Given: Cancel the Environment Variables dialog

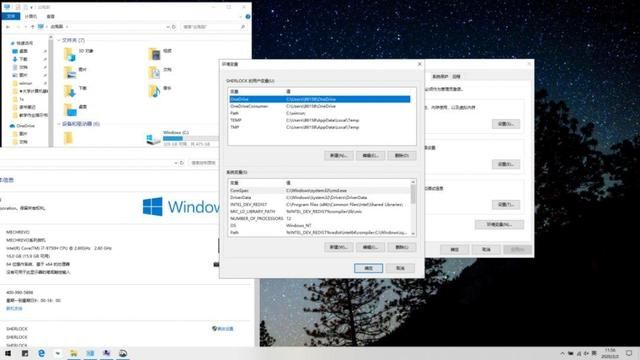Looking at the screenshot, I should click(400, 268).
